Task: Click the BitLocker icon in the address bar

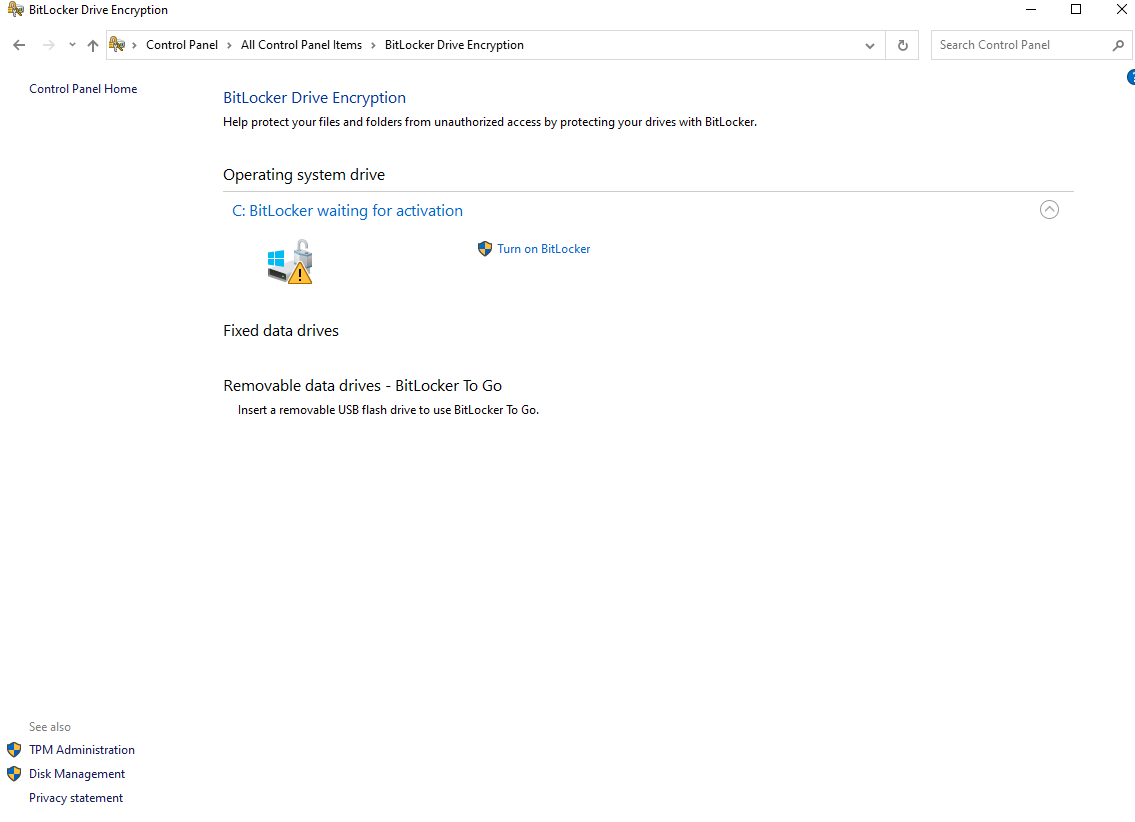Action: [x=117, y=45]
